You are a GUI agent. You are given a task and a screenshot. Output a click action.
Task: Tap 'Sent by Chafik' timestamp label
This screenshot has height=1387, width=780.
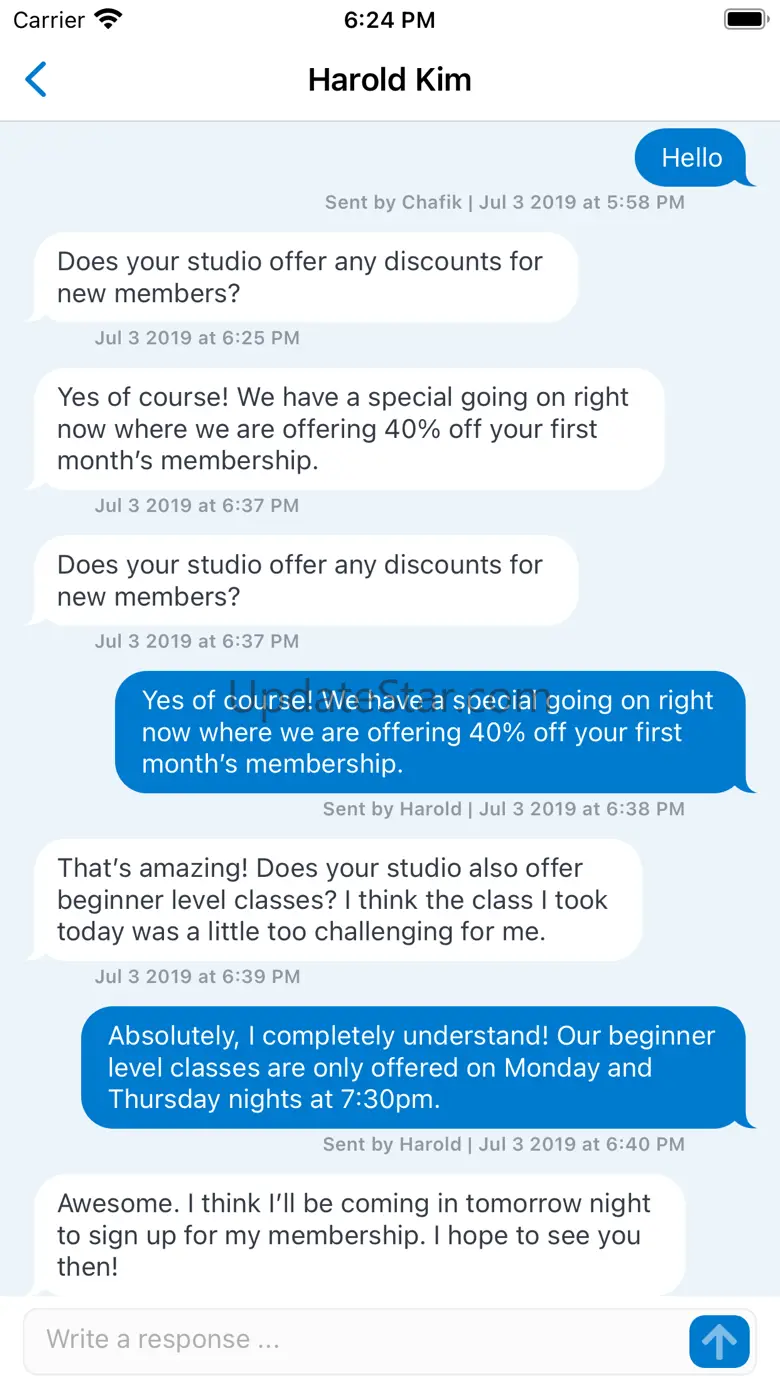click(x=504, y=202)
